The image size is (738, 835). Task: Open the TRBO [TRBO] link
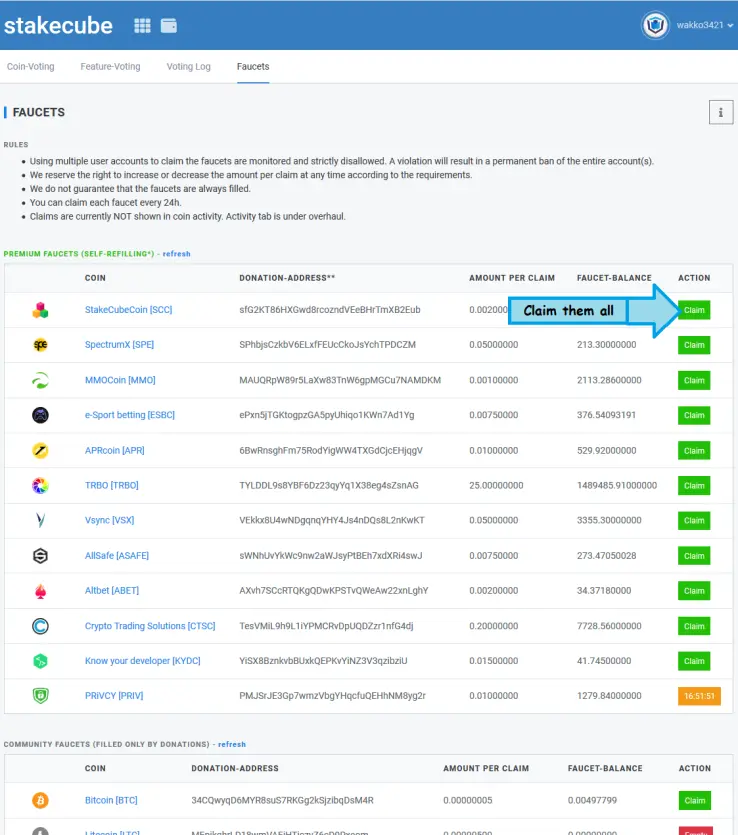coord(112,485)
